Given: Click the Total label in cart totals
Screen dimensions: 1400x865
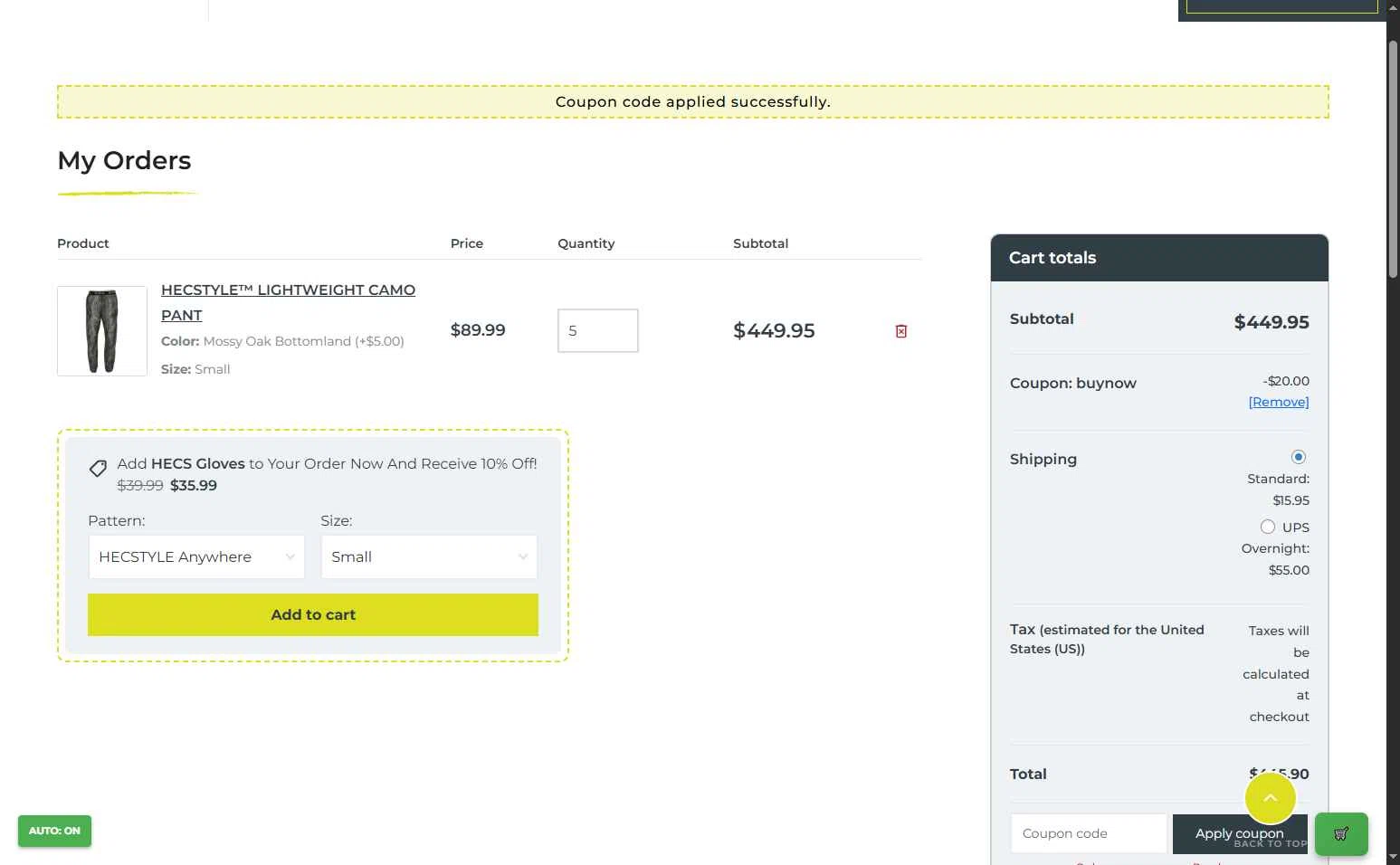Looking at the screenshot, I should coord(1028,774).
